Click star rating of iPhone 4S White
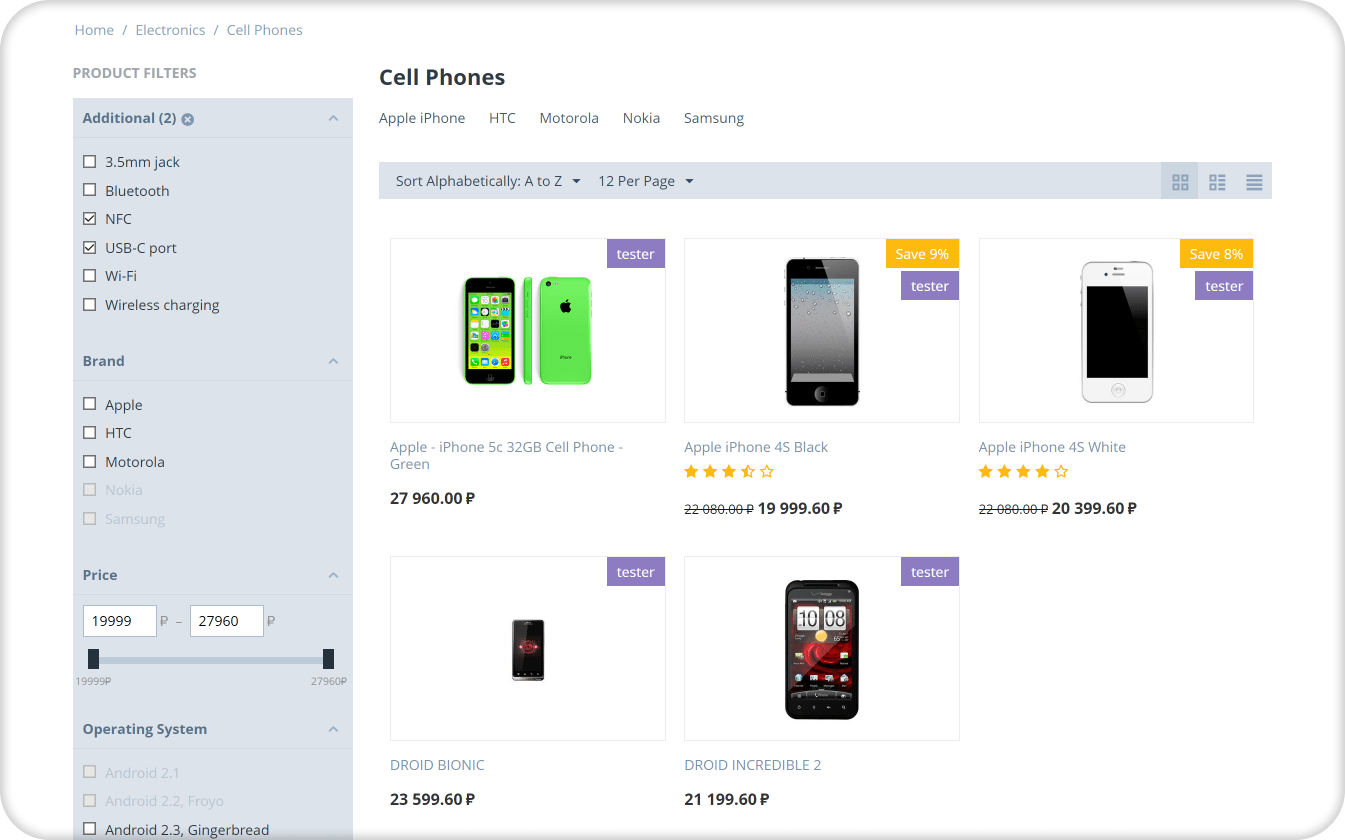This screenshot has height=840, width=1345. point(1023,472)
